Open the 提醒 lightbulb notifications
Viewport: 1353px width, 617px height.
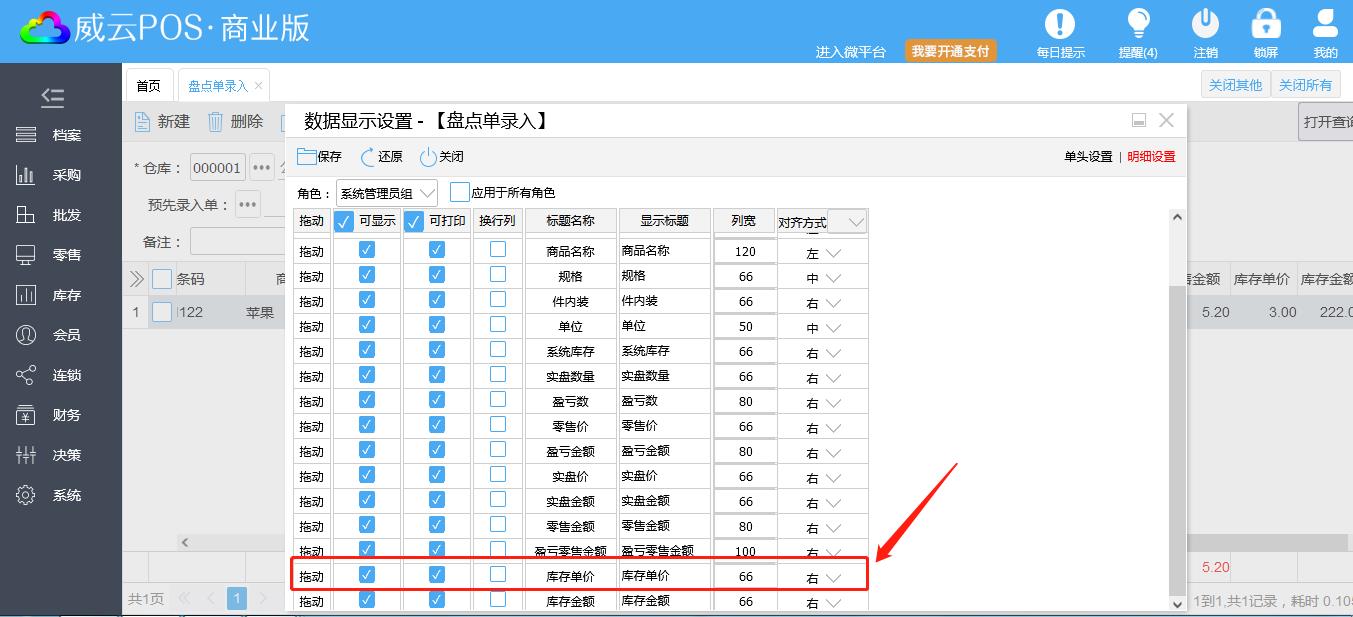point(1138,24)
